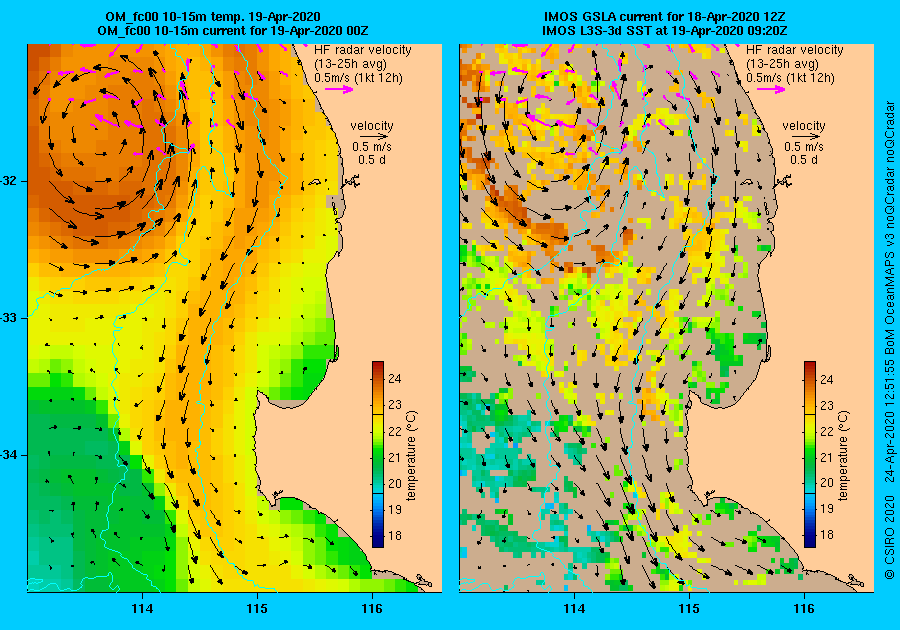Viewport: 900px width, 630px height.
Task: Click '0.5 m/s' under velocity in IMOS map
Action: pyautogui.click(x=804, y=147)
